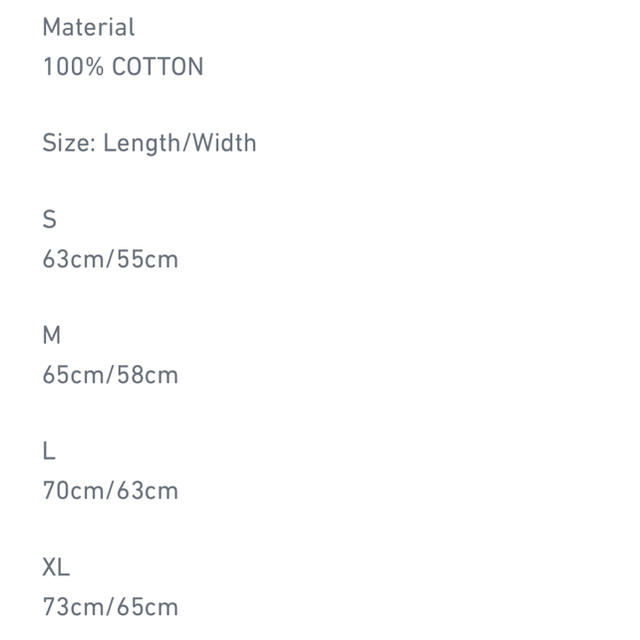Image resolution: width=640 pixels, height=640 pixels.
Task: Click the 100% value in material line
Action: [73, 67]
